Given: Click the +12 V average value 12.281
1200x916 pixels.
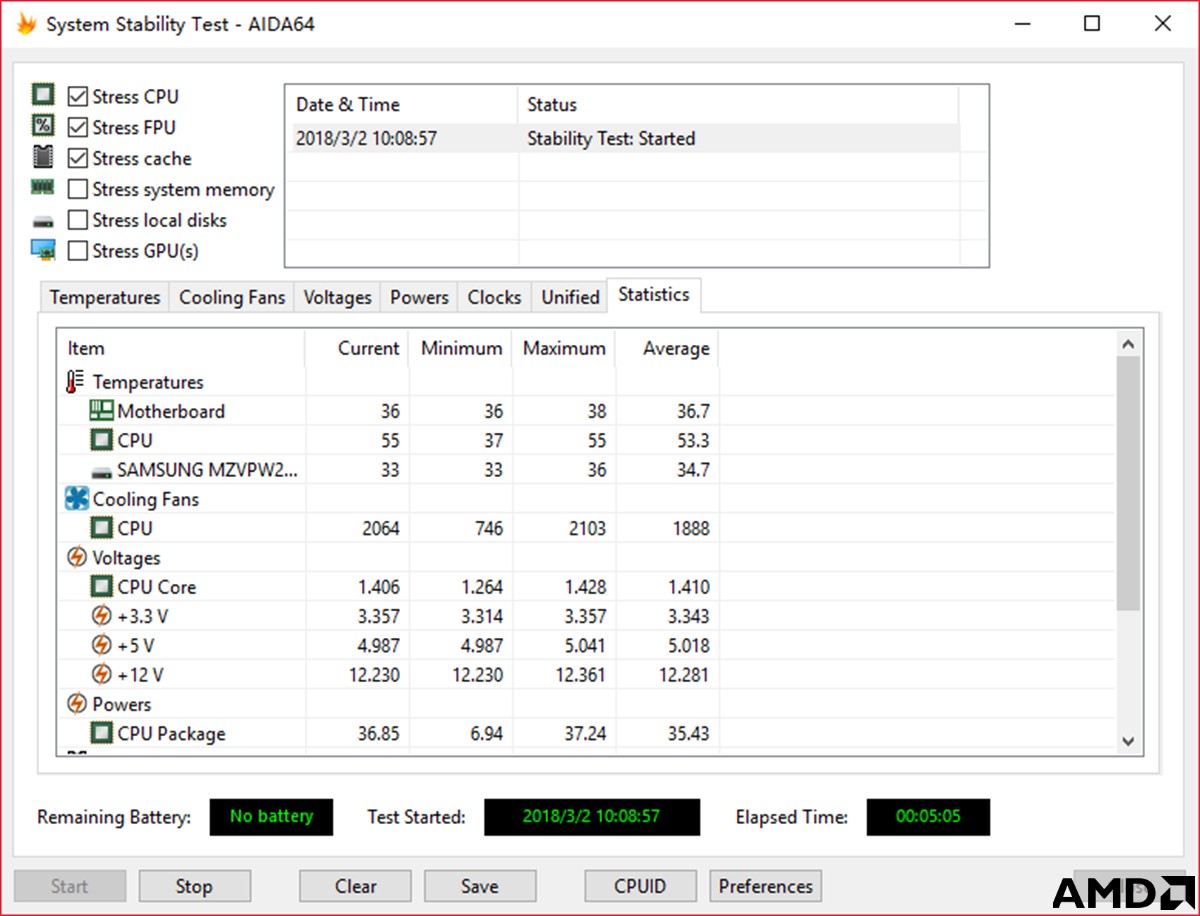Looking at the screenshot, I should tap(684, 676).
